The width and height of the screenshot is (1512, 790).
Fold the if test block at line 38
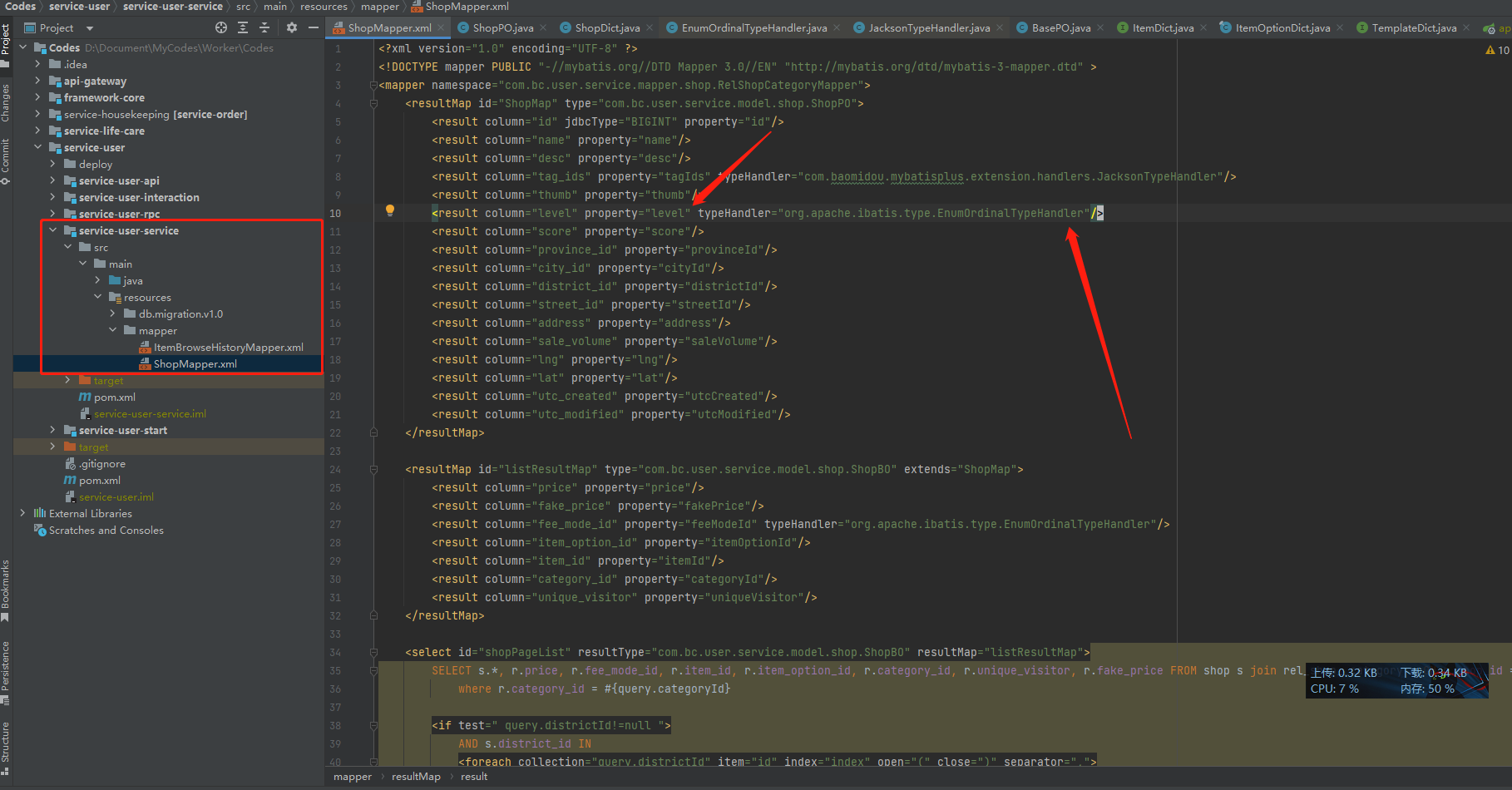pyautogui.click(x=373, y=726)
